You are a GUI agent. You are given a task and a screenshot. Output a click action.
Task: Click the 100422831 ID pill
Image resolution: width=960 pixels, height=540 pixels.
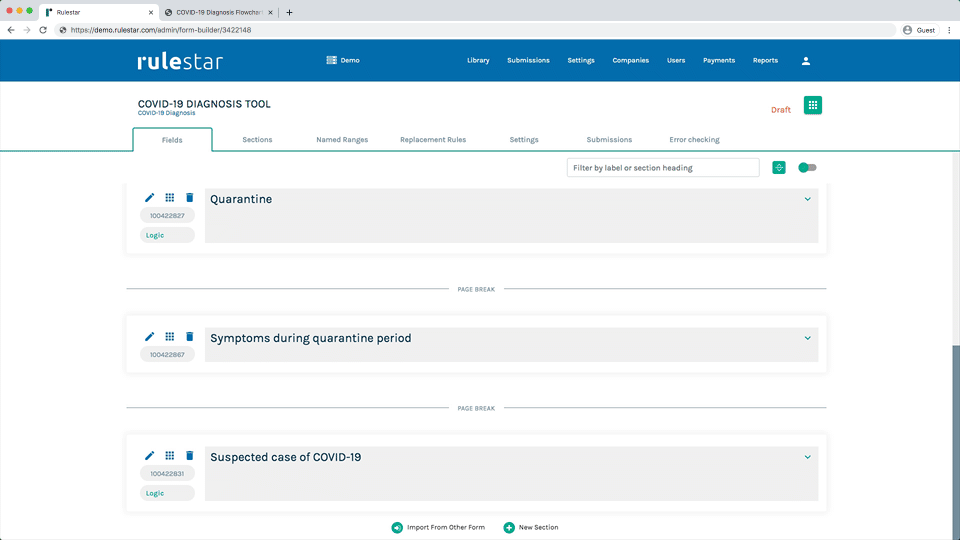tap(167, 473)
